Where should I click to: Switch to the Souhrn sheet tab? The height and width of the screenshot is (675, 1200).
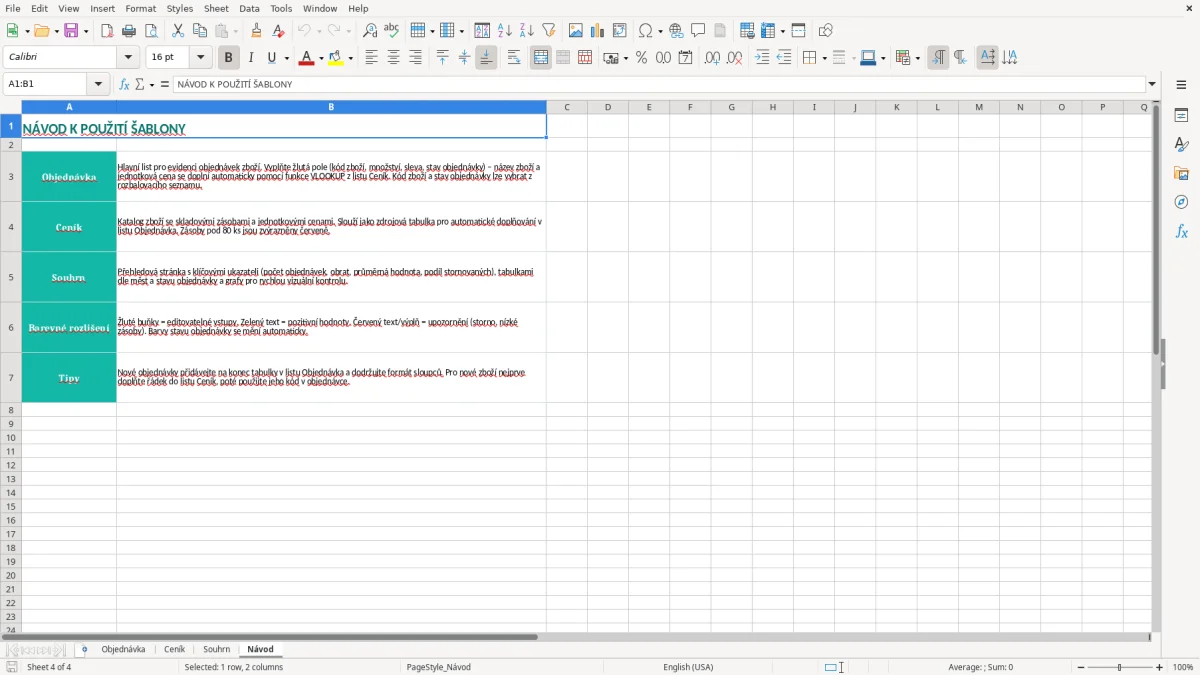pyautogui.click(x=216, y=649)
